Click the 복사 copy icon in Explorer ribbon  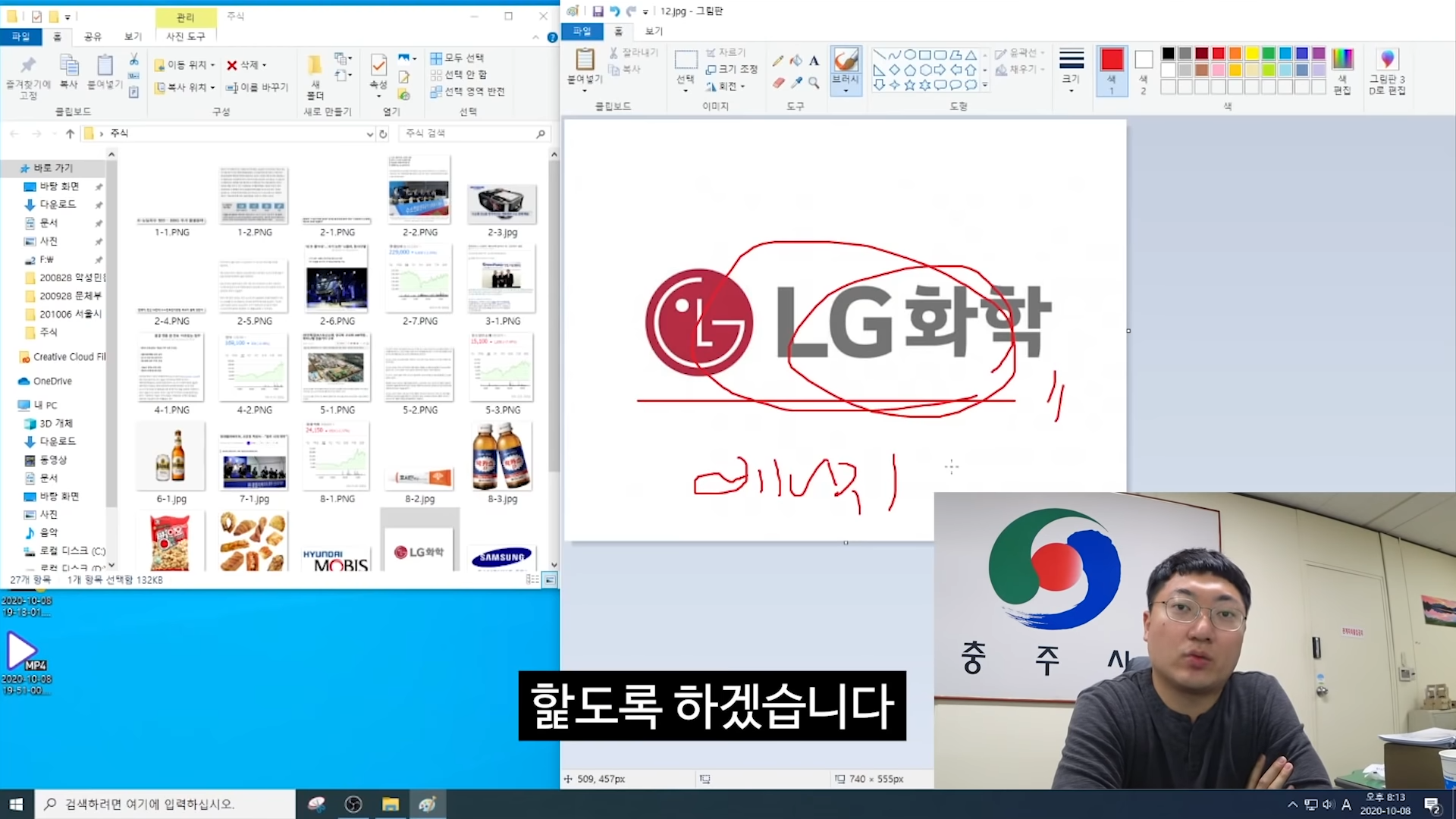pyautogui.click(x=69, y=65)
